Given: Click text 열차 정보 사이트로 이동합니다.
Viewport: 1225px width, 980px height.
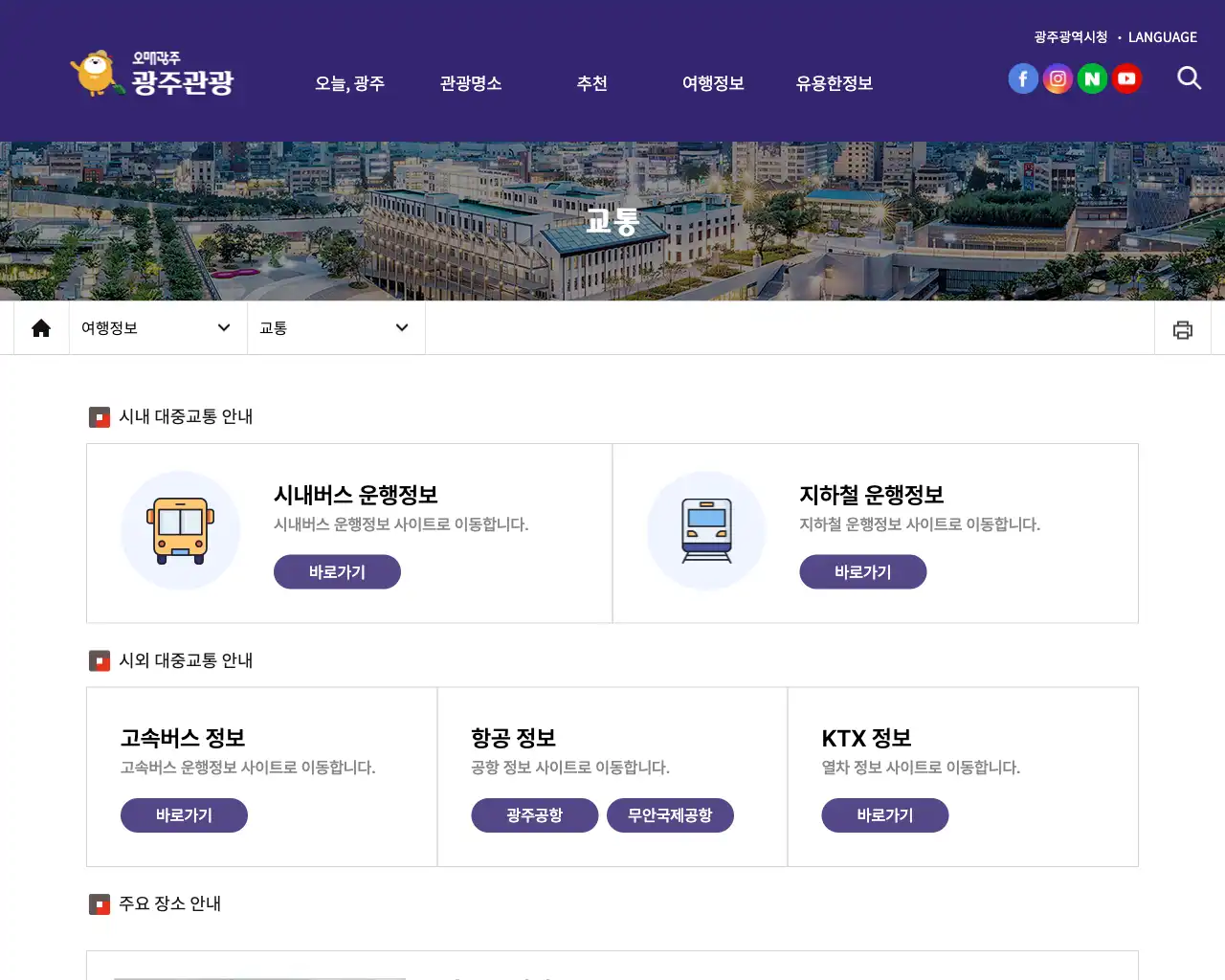Looking at the screenshot, I should tap(921, 768).
